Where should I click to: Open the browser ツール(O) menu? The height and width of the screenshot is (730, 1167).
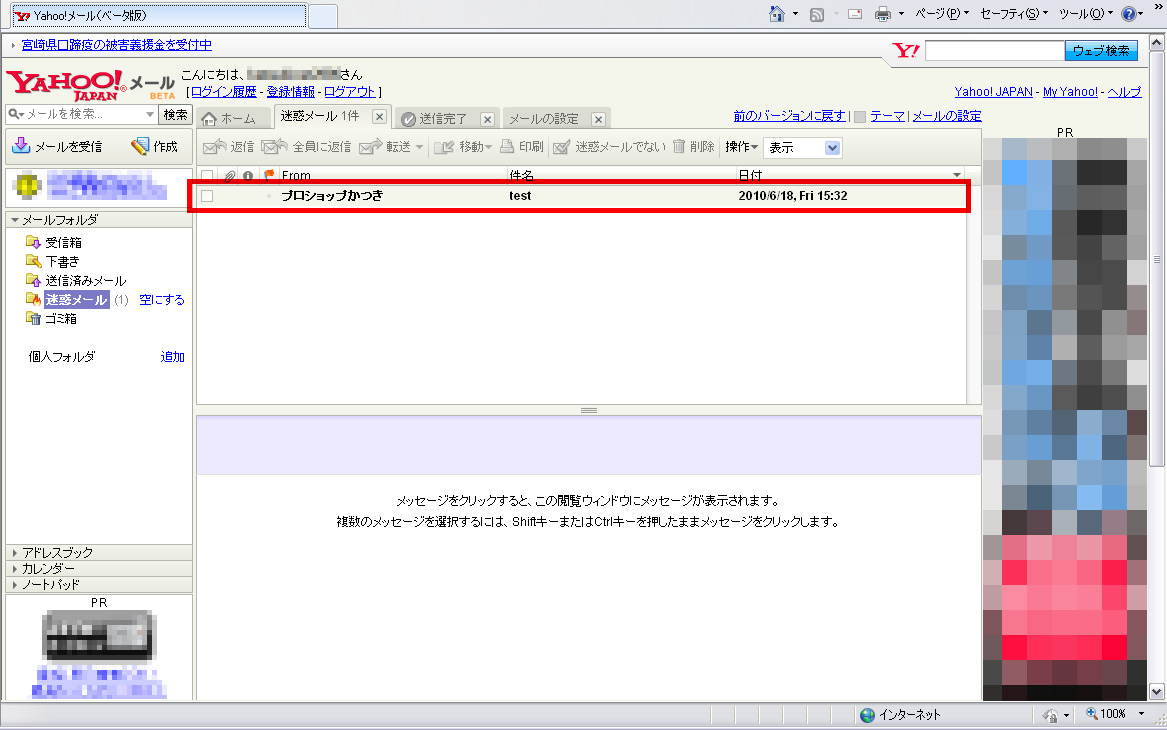pos(1086,13)
